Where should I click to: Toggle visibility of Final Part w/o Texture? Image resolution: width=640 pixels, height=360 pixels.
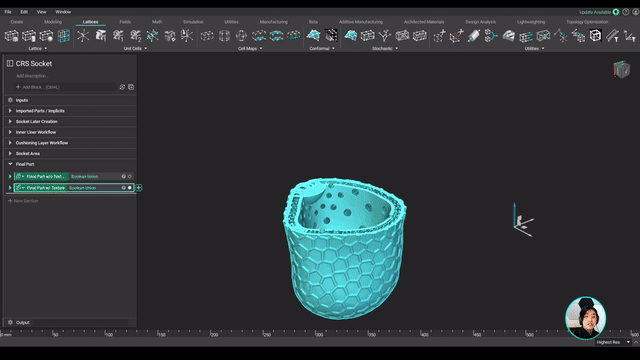tap(130, 176)
